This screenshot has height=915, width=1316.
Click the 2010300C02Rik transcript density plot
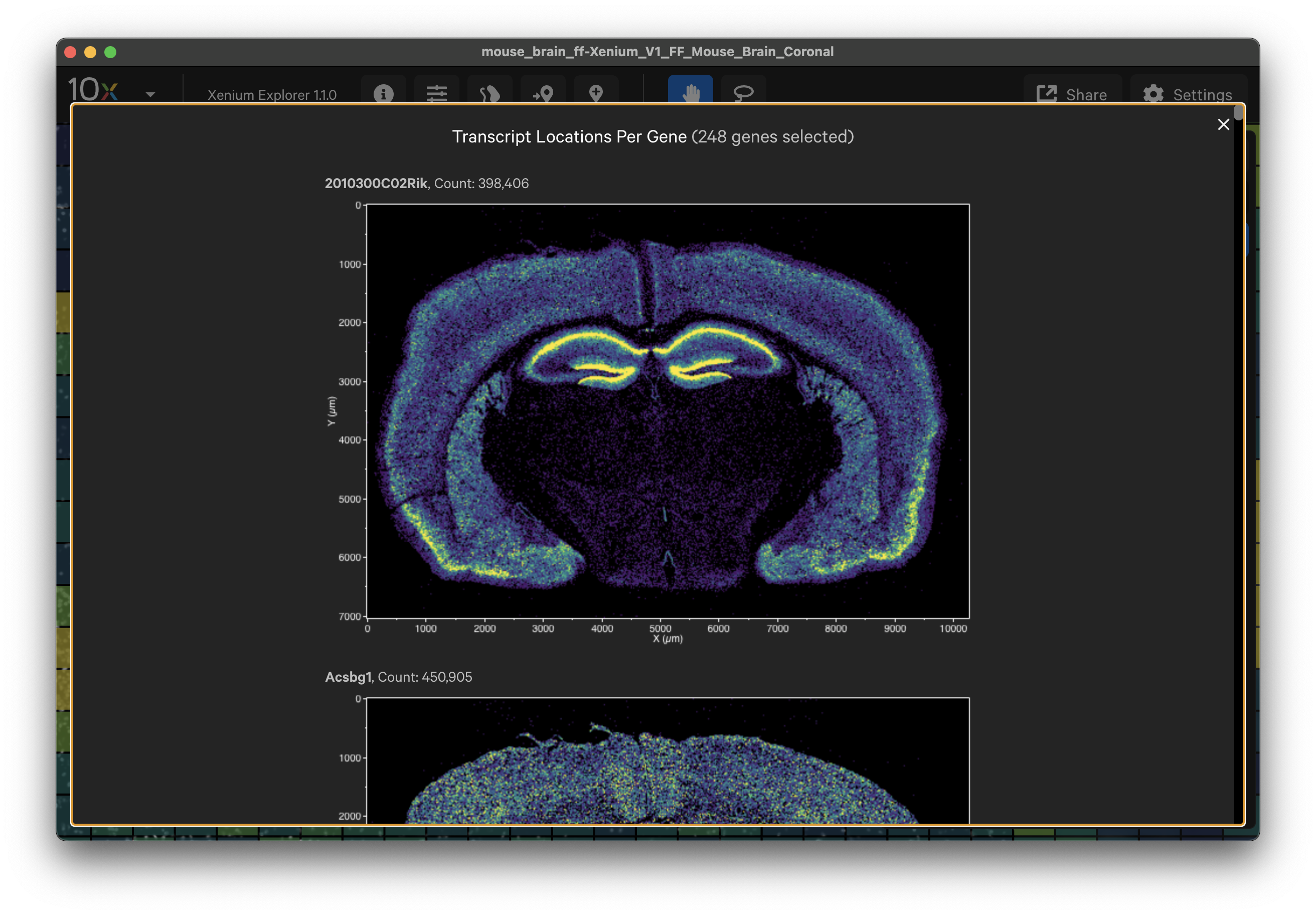[x=668, y=411]
